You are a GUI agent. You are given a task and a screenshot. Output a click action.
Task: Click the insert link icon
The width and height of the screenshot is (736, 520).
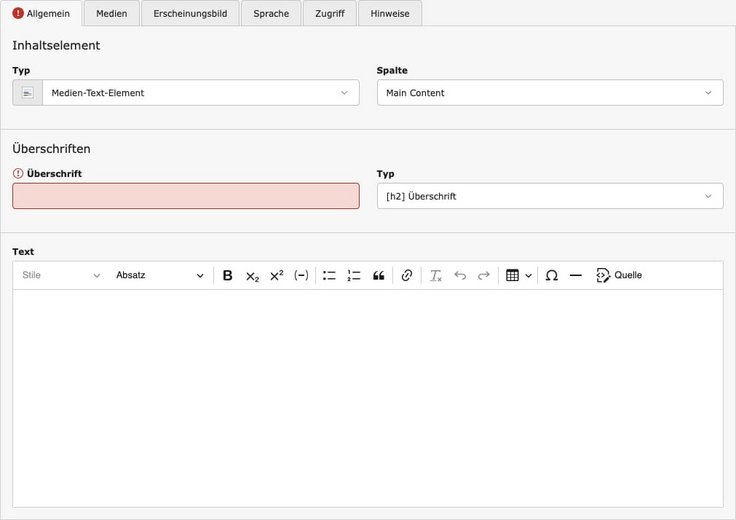[x=406, y=276]
